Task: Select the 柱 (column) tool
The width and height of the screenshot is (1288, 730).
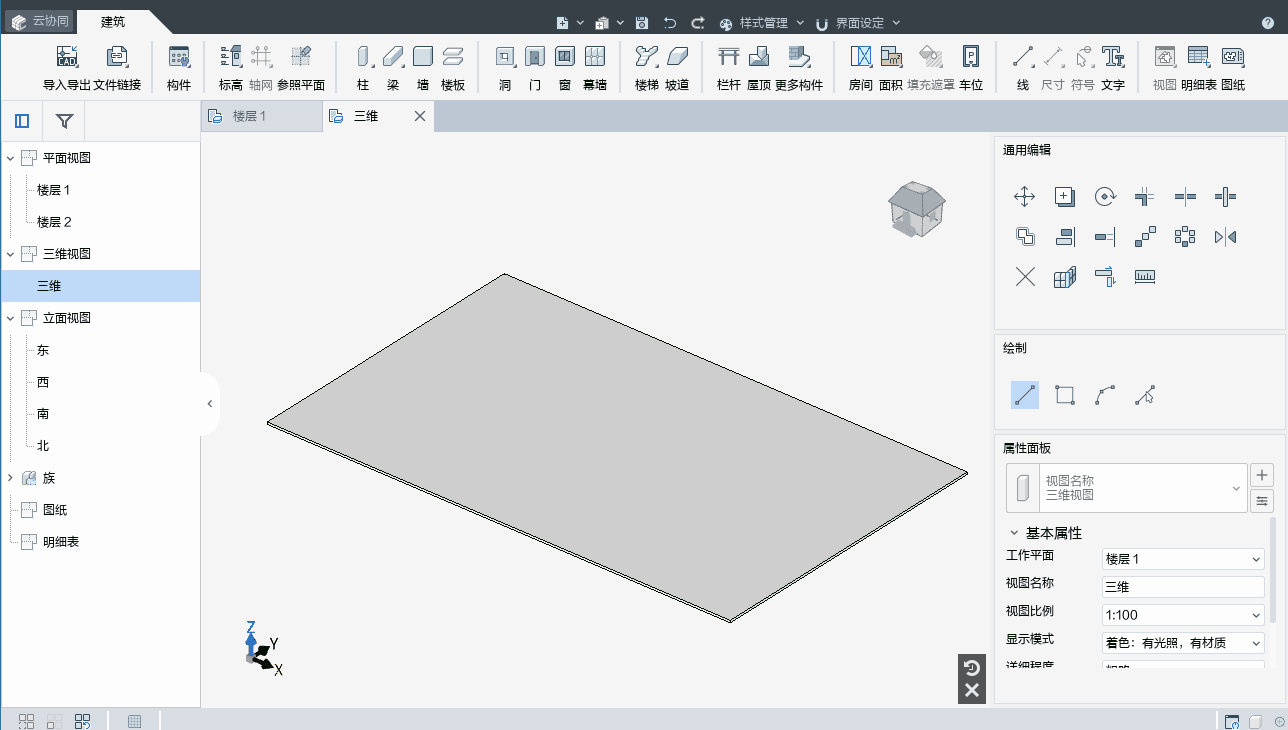Action: tap(363, 67)
